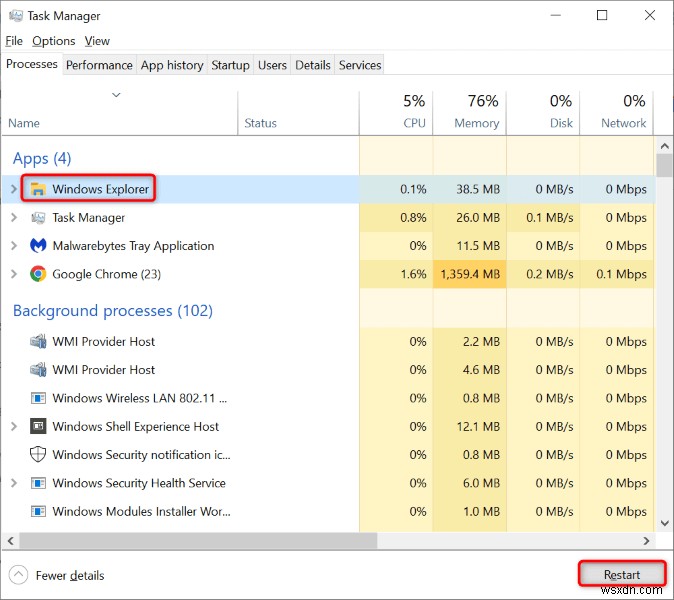Click the Windows Security notification shield icon

tap(38, 455)
